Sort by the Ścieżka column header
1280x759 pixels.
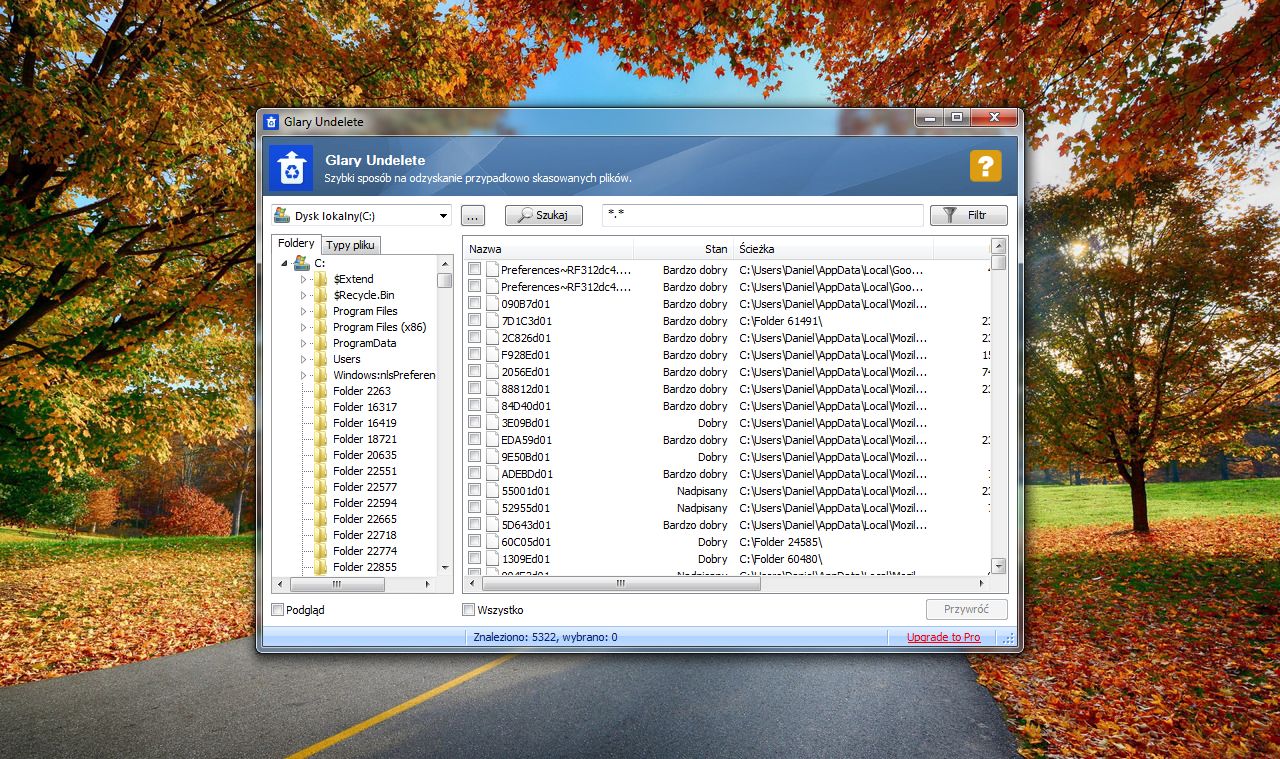[833, 249]
